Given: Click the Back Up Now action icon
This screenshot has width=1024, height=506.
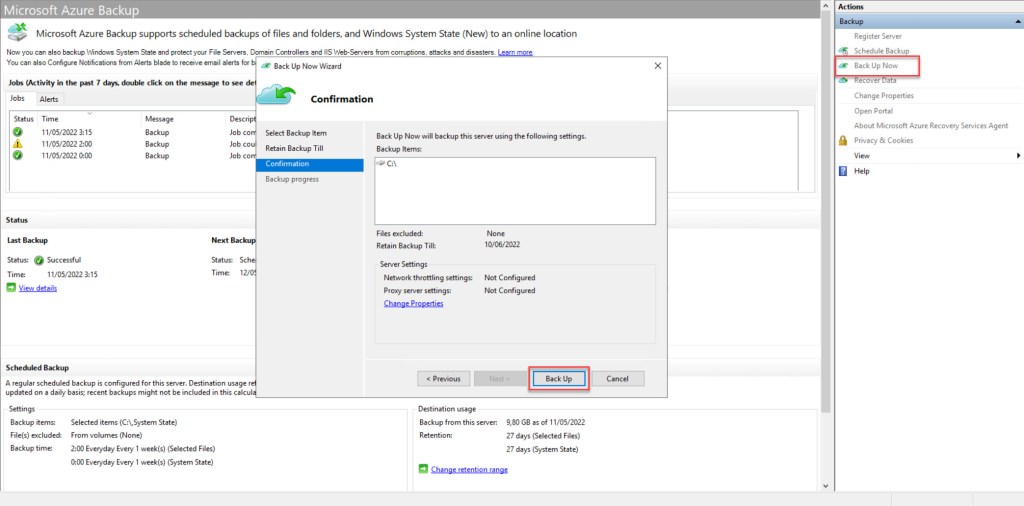Looking at the screenshot, I should tap(844, 65).
